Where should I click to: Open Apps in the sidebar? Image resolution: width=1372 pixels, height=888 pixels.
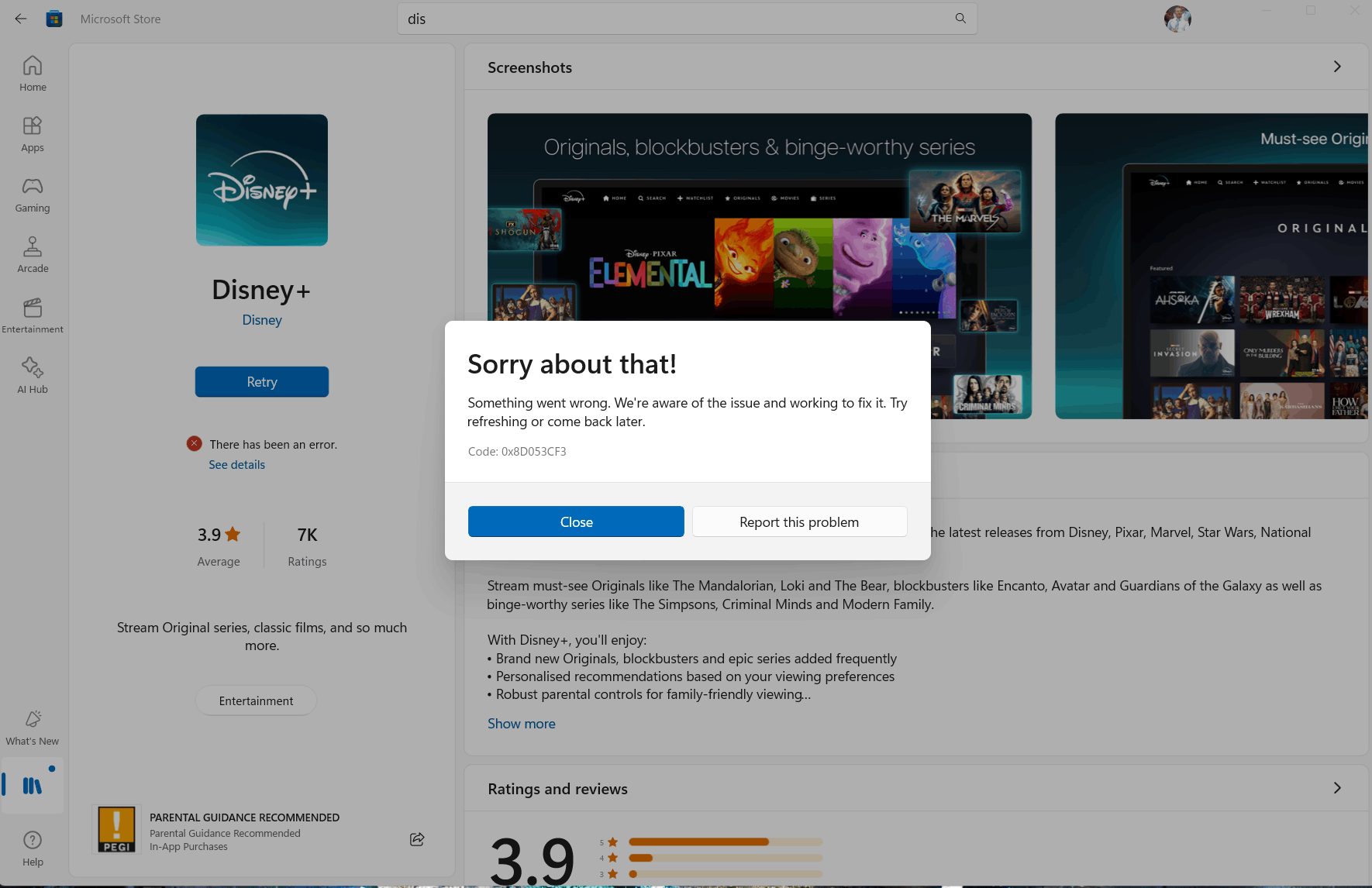tap(33, 134)
